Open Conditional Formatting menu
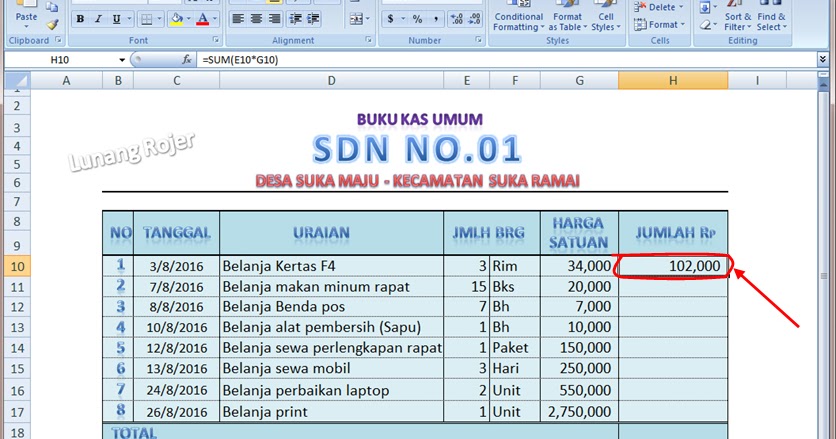The height and width of the screenshot is (439, 836). [518, 17]
